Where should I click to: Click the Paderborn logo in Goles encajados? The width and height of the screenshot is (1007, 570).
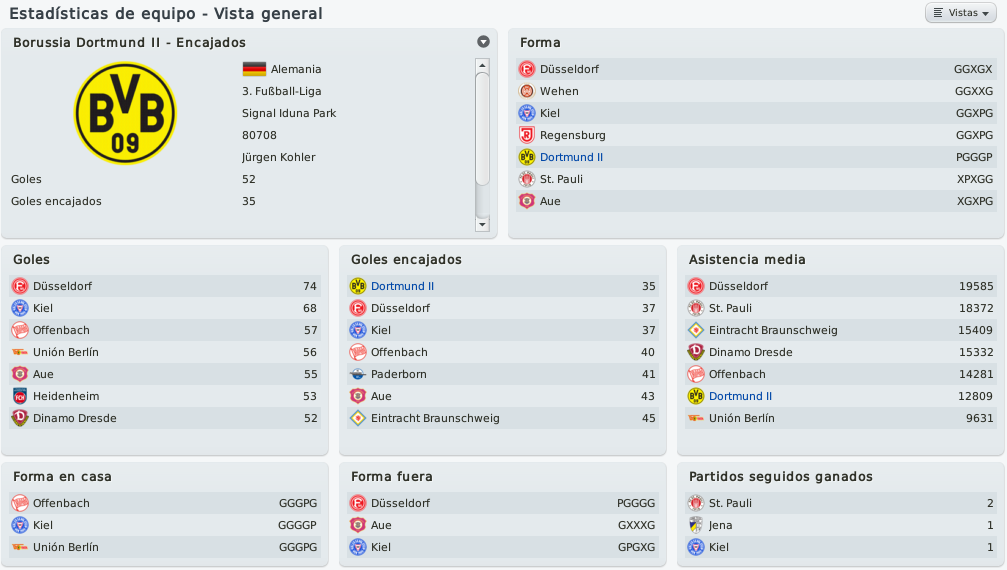pos(358,374)
